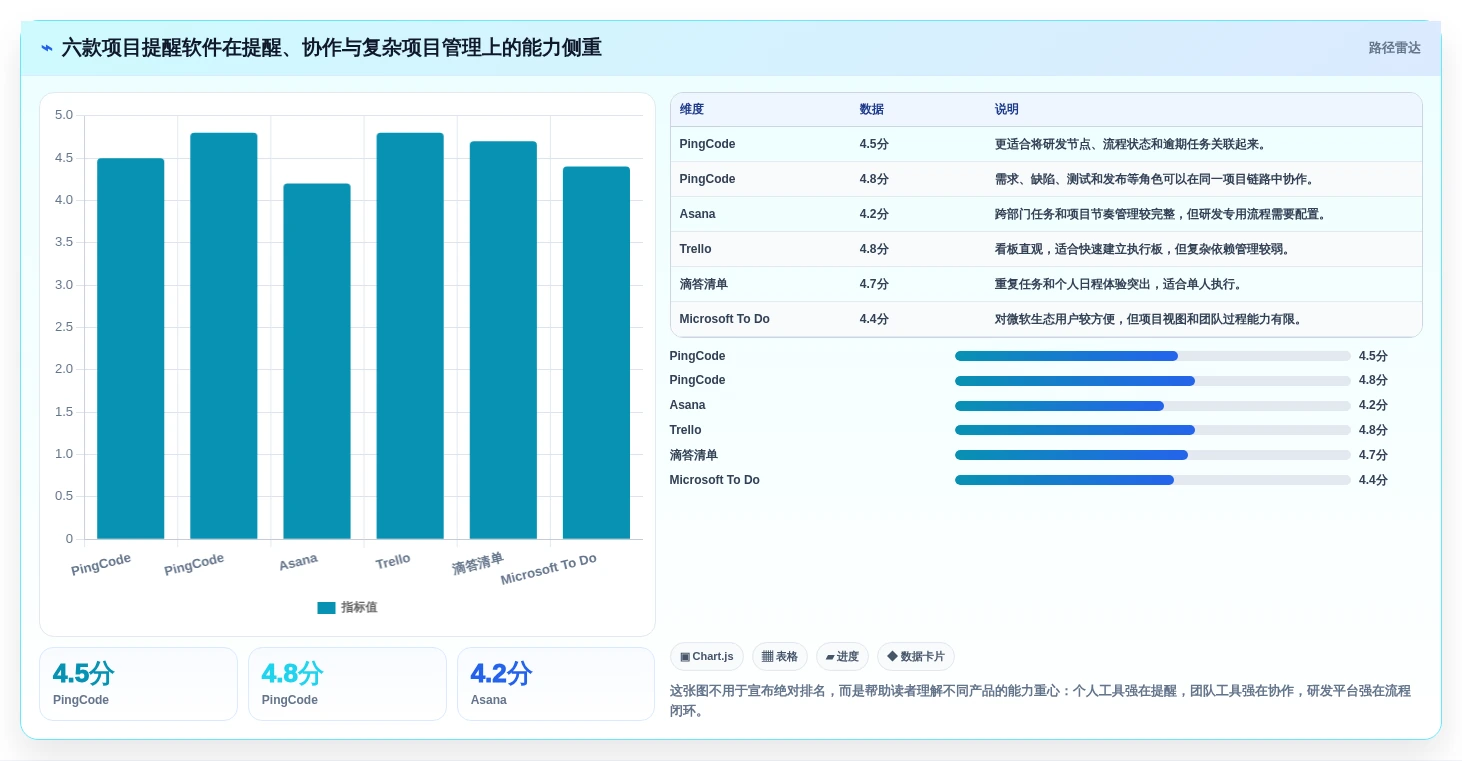Click the 1.0 y-axis tick label
Image resolution: width=1462 pixels, height=761 pixels.
[x=64, y=454]
